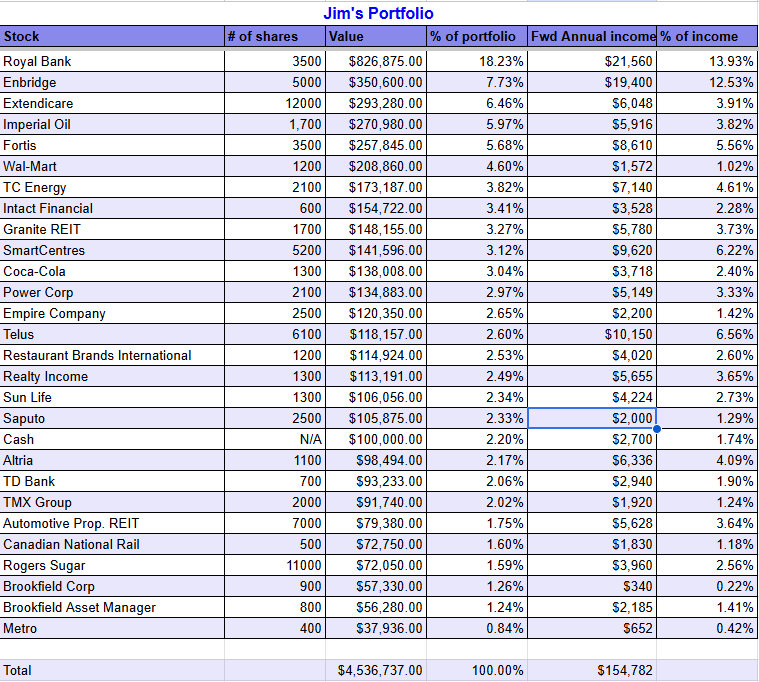Select the % of portfolio header
The width and height of the screenshot is (759, 682).
click(477, 36)
